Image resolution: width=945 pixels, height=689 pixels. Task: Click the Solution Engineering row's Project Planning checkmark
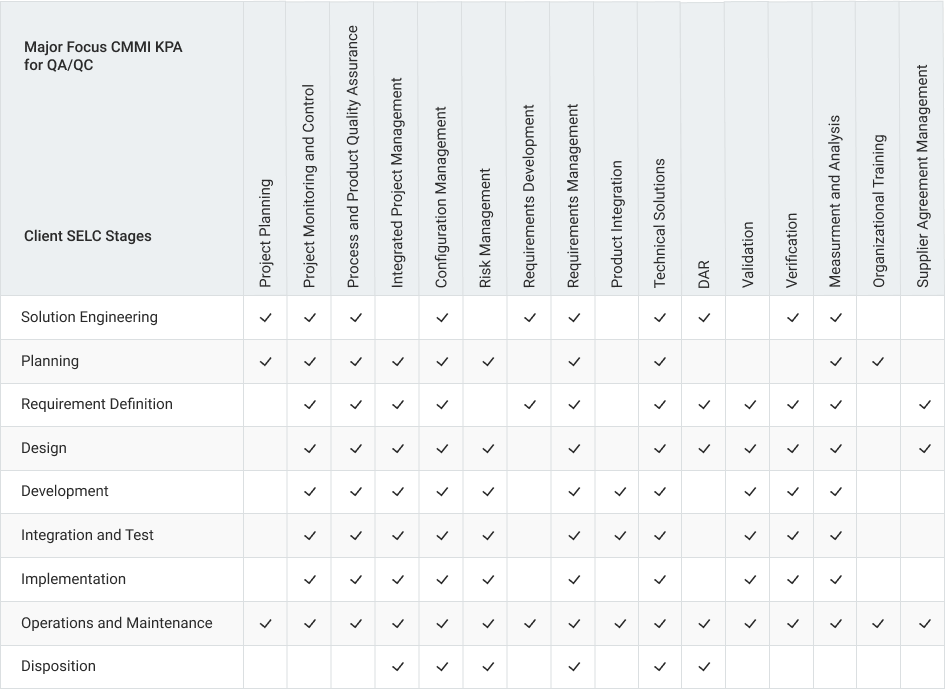click(265, 318)
